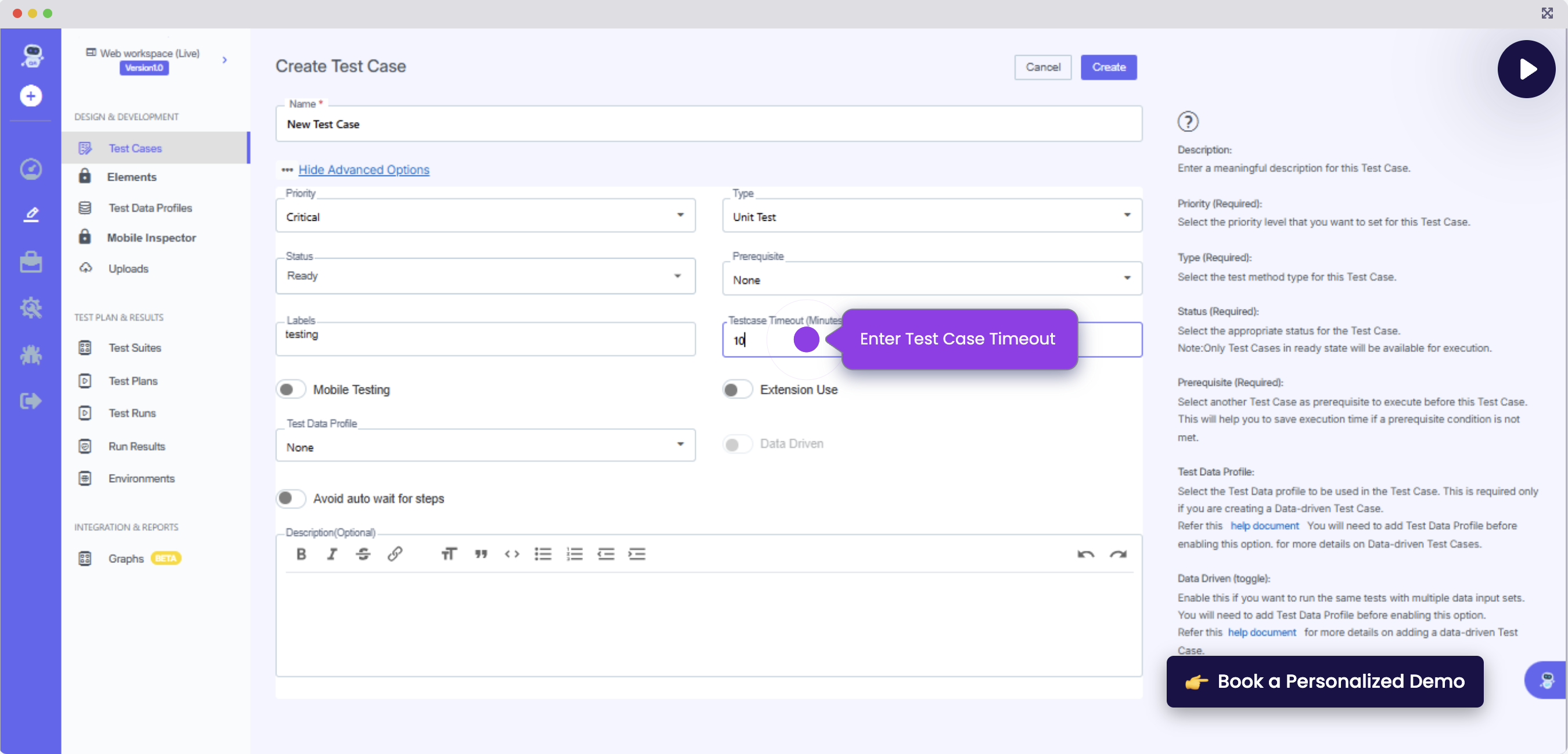This screenshot has height=754, width=1568.
Task: Enable the Mobile Testing toggle
Action: coord(290,389)
